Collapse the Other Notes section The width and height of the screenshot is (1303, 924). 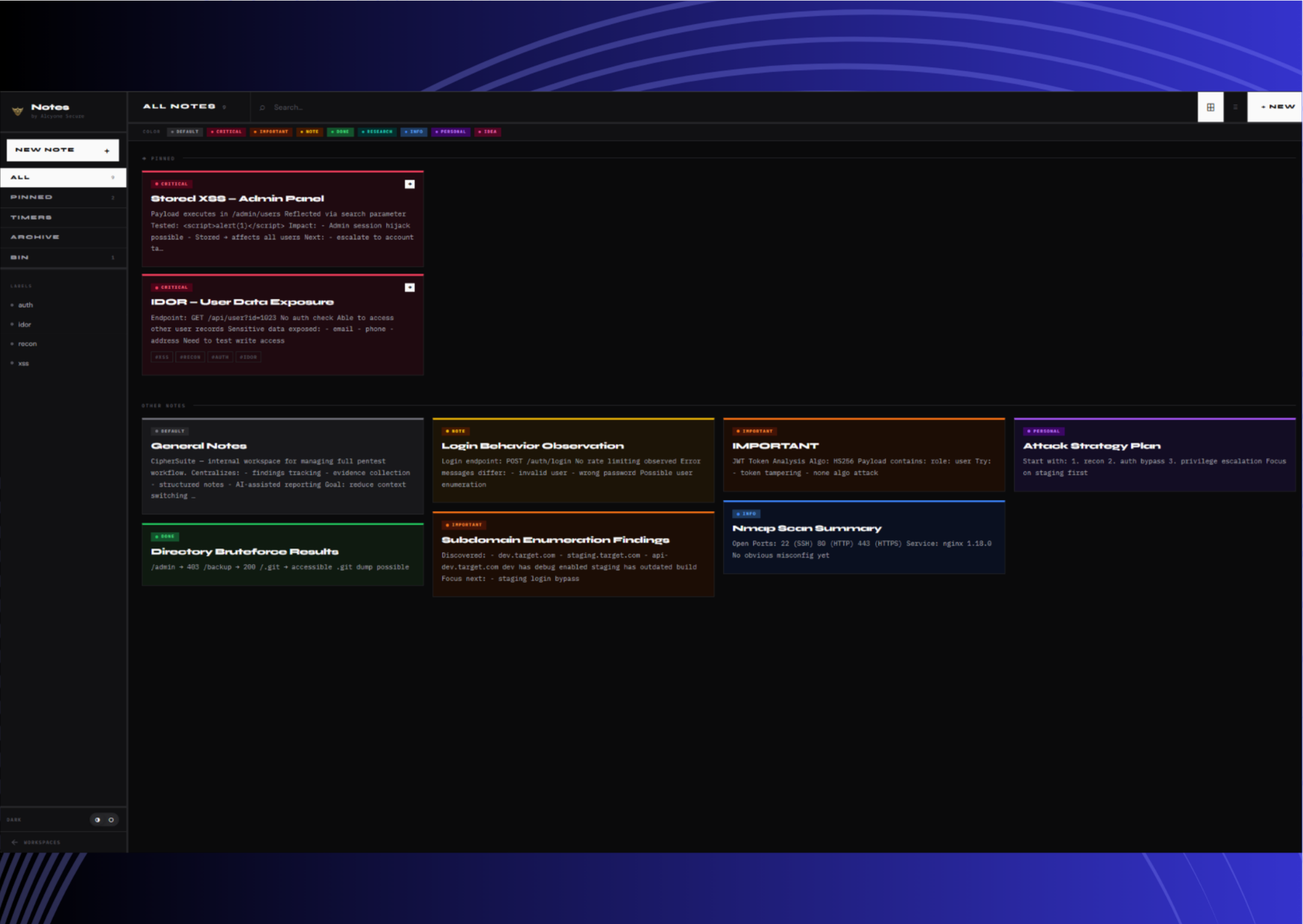click(x=163, y=406)
